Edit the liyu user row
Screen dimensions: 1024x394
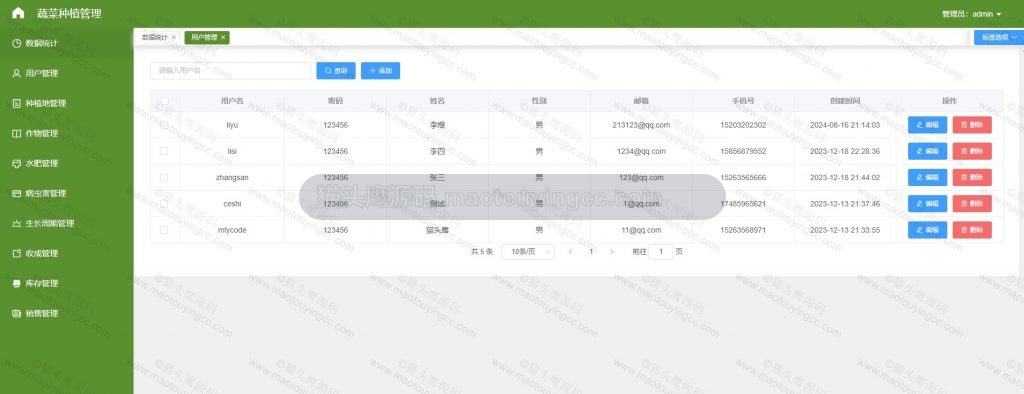tap(927, 125)
